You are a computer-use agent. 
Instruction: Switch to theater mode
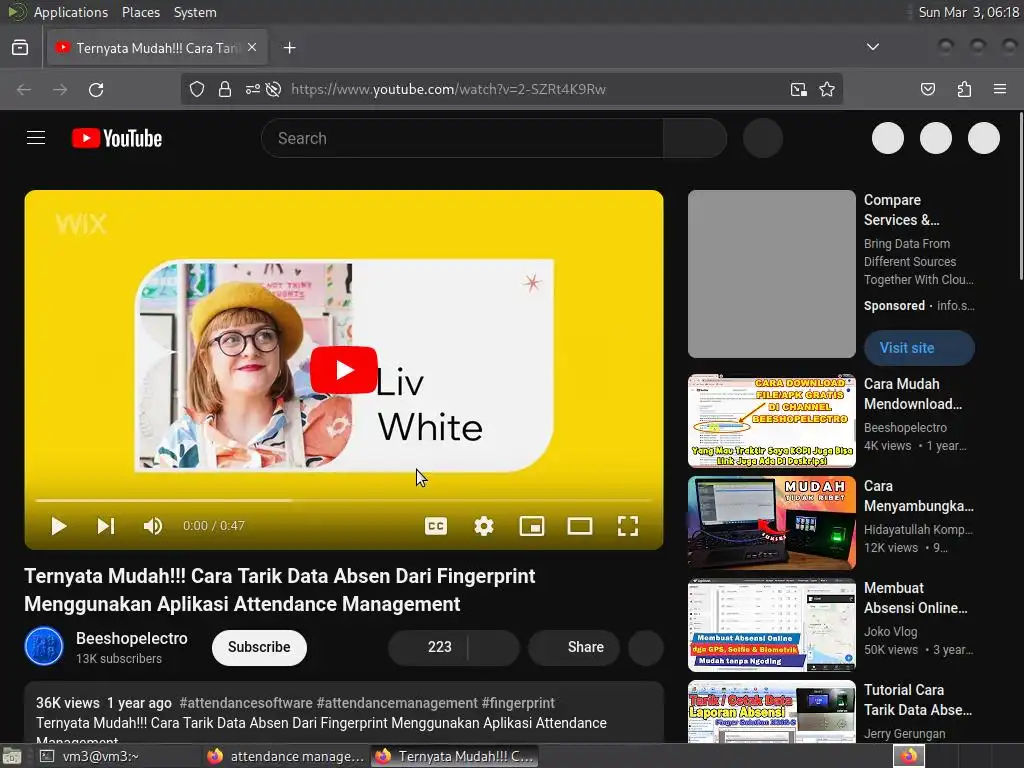coord(580,526)
